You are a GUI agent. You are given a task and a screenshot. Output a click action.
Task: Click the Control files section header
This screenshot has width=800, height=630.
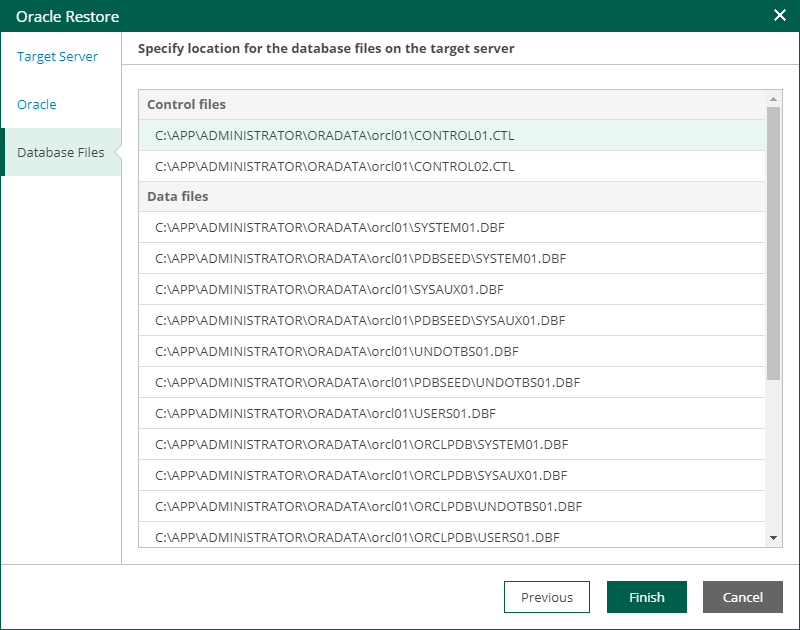click(177, 104)
